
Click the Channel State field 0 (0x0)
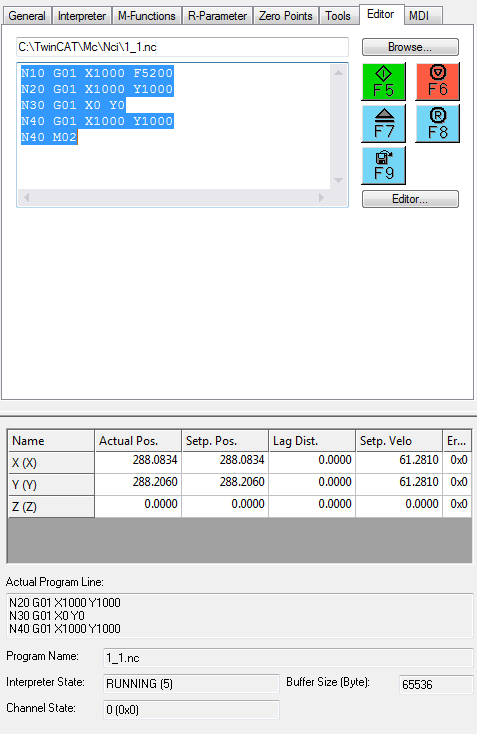pos(191,710)
